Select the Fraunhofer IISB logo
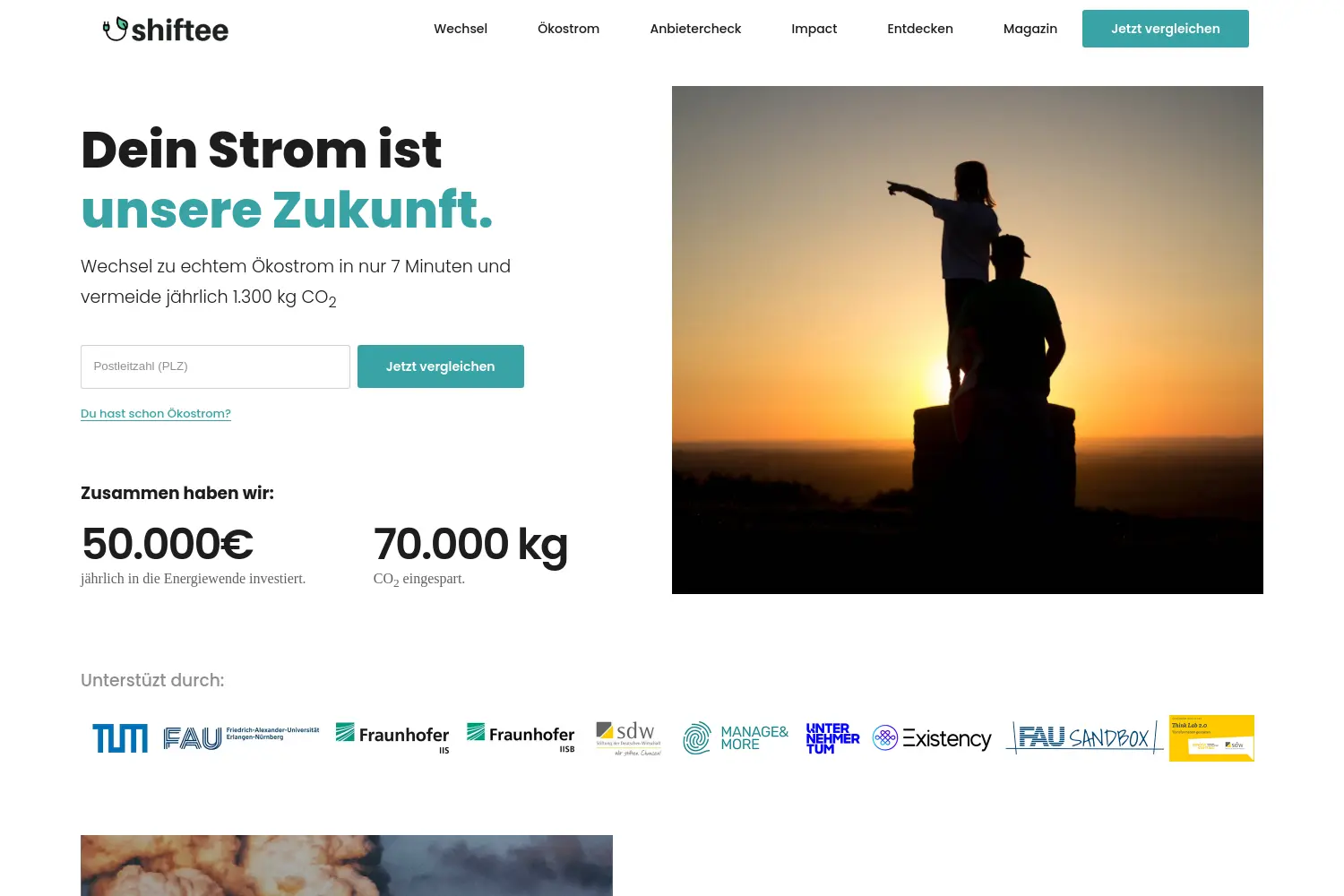 (x=521, y=738)
